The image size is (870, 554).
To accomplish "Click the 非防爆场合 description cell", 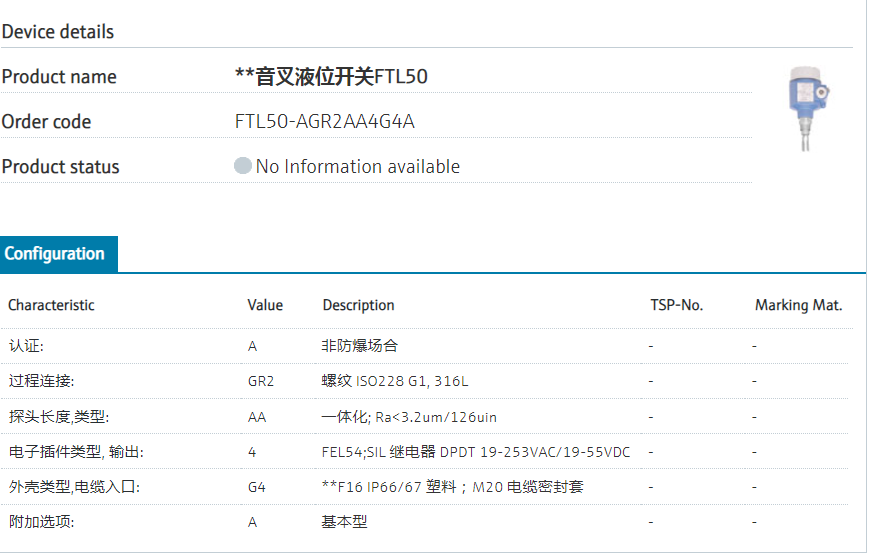I will coord(360,346).
